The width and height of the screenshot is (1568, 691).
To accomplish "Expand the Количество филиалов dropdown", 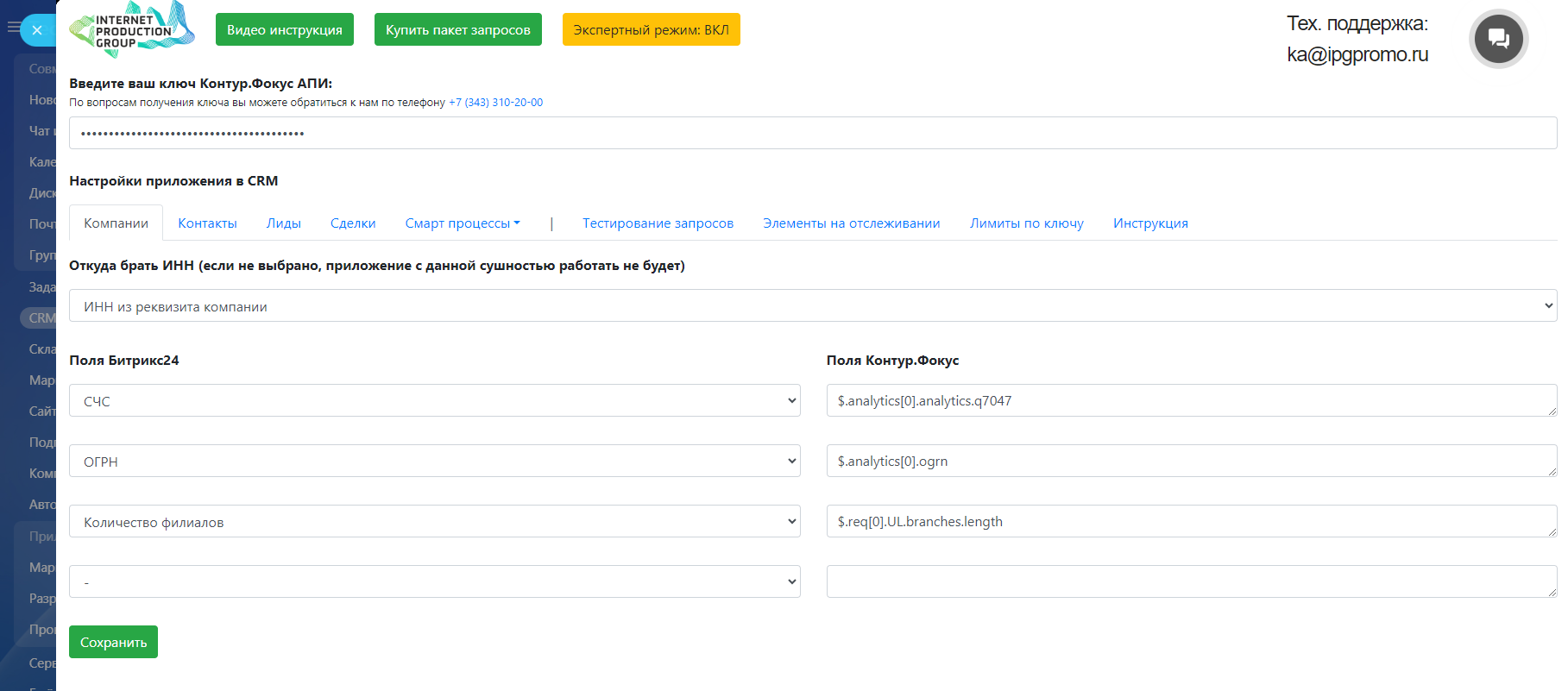I will [434, 522].
